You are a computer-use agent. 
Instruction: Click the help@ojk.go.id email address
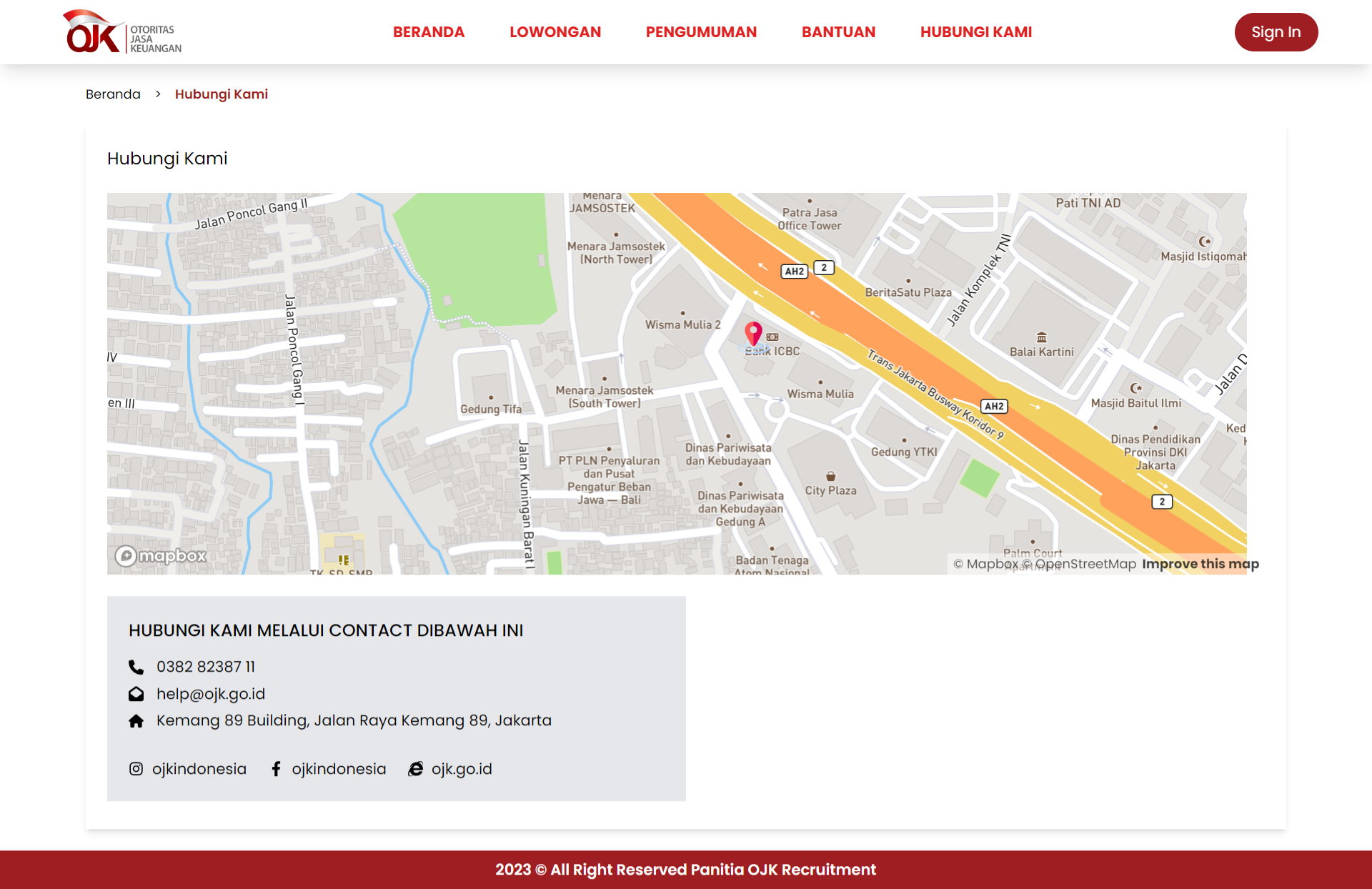point(211,694)
